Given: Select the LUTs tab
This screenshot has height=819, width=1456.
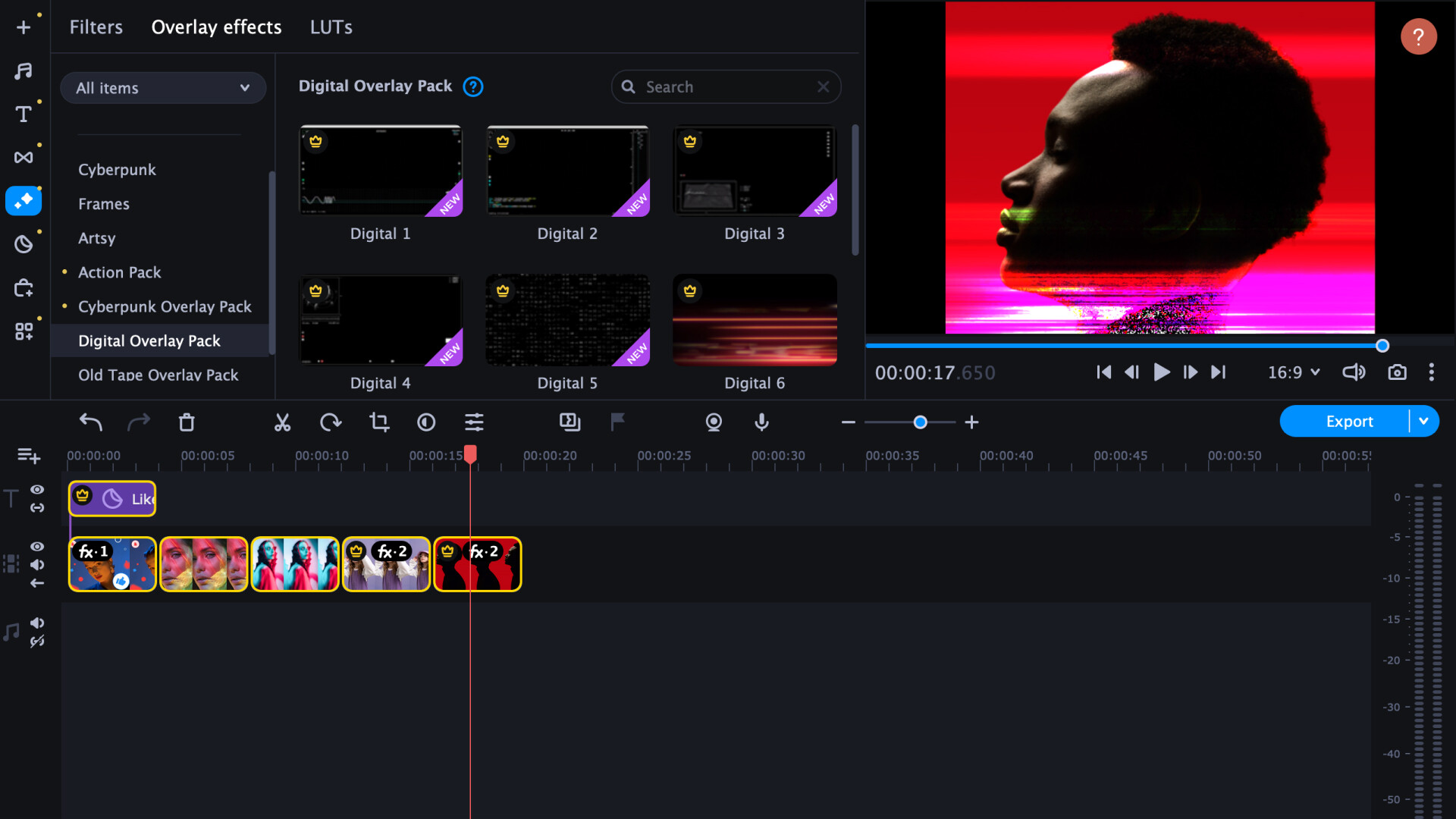Looking at the screenshot, I should coord(330,27).
